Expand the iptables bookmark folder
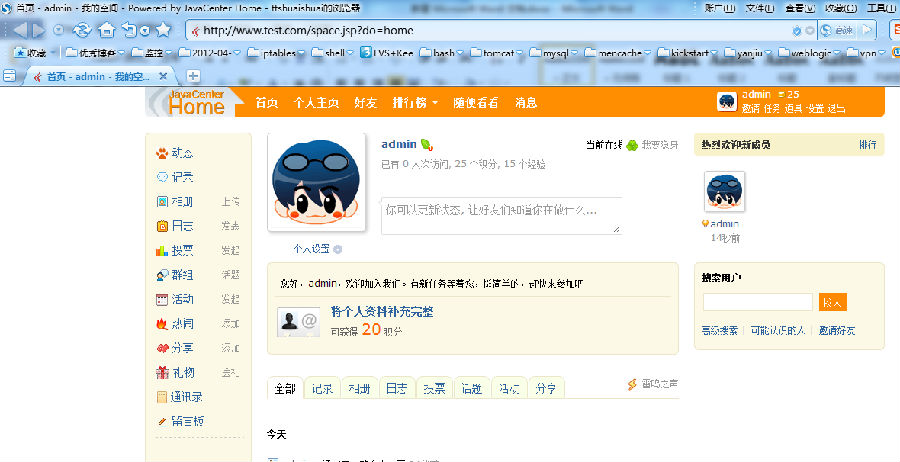The height and width of the screenshot is (462, 900). pos(300,53)
